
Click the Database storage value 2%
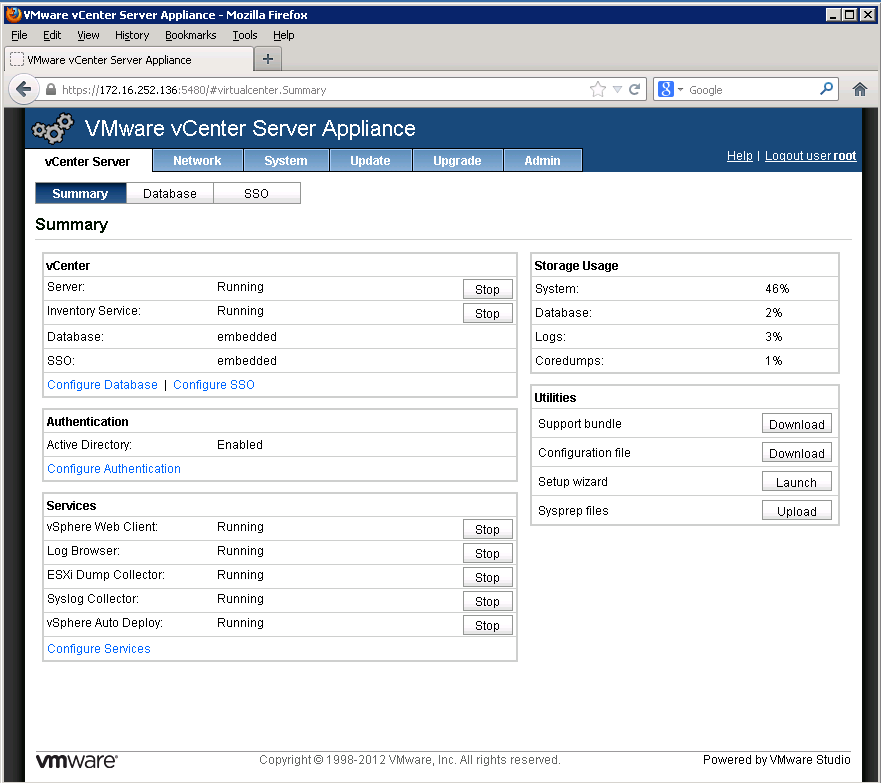[774, 313]
